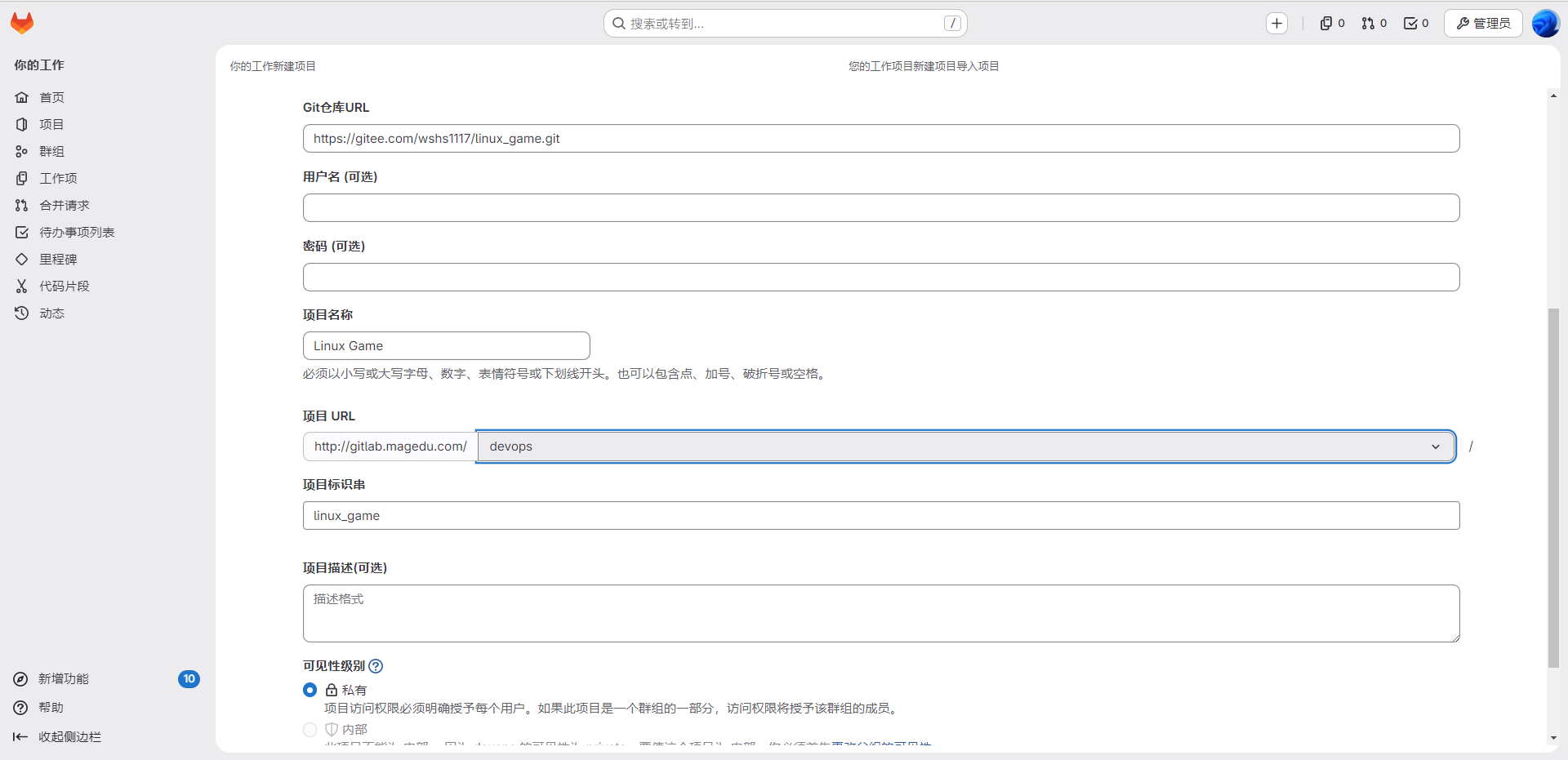The width and height of the screenshot is (1568, 760).
Task: Select the 内部 visibility radio button
Action: tap(310, 729)
